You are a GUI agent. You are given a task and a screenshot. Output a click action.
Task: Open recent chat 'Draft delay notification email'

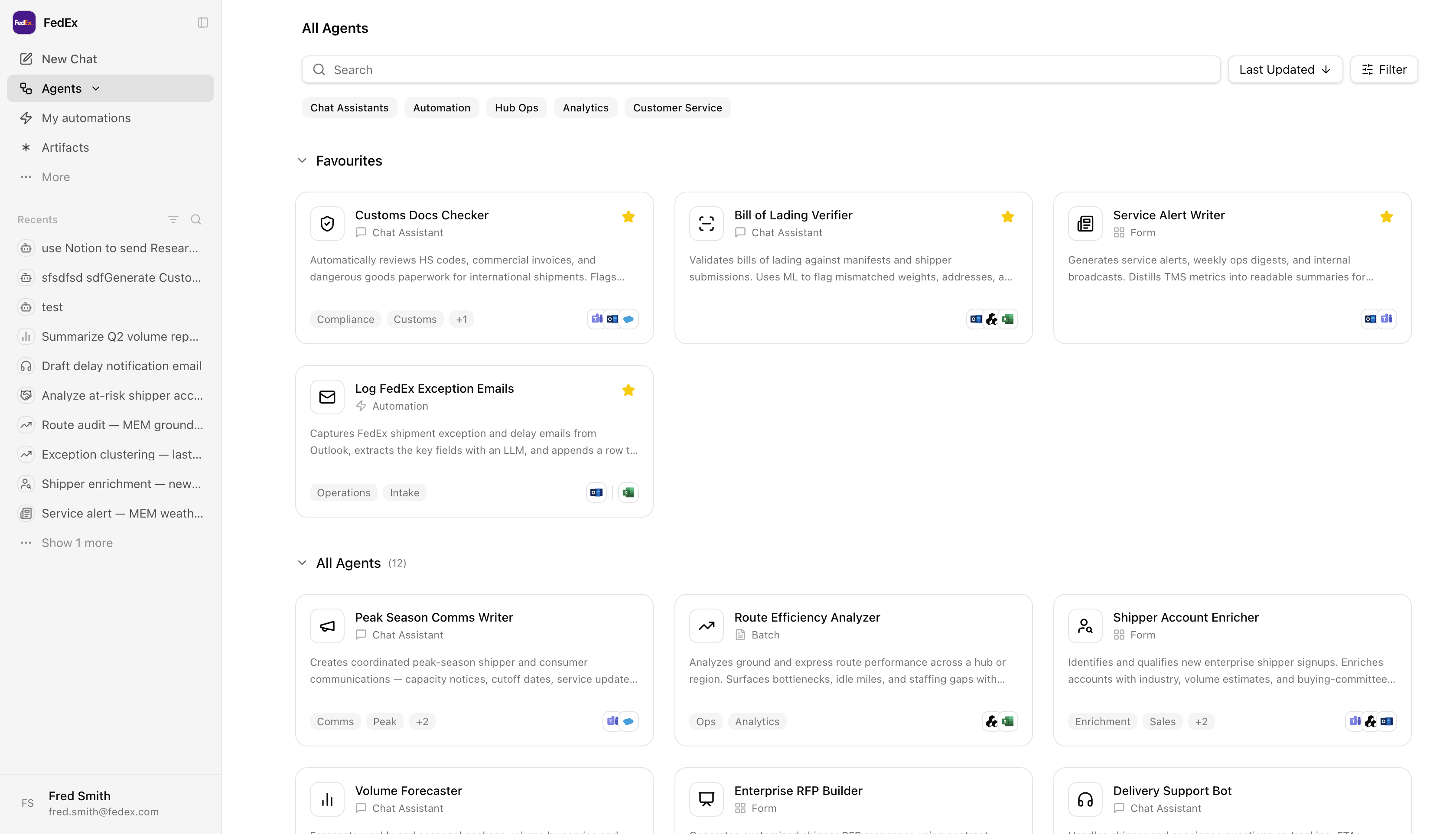click(111, 366)
